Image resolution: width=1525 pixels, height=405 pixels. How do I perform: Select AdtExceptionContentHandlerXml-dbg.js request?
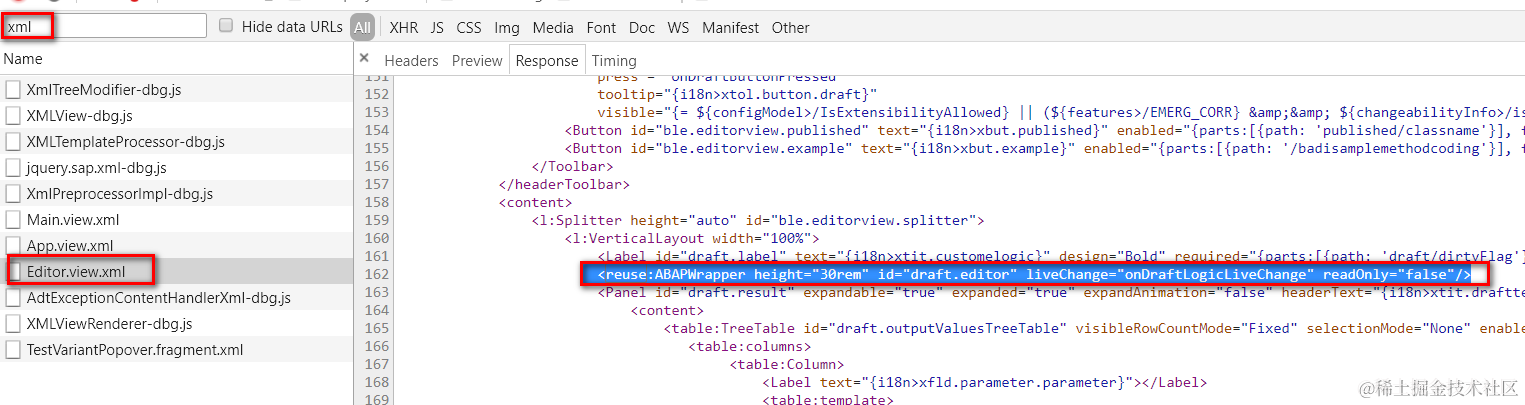(x=176, y=297)
